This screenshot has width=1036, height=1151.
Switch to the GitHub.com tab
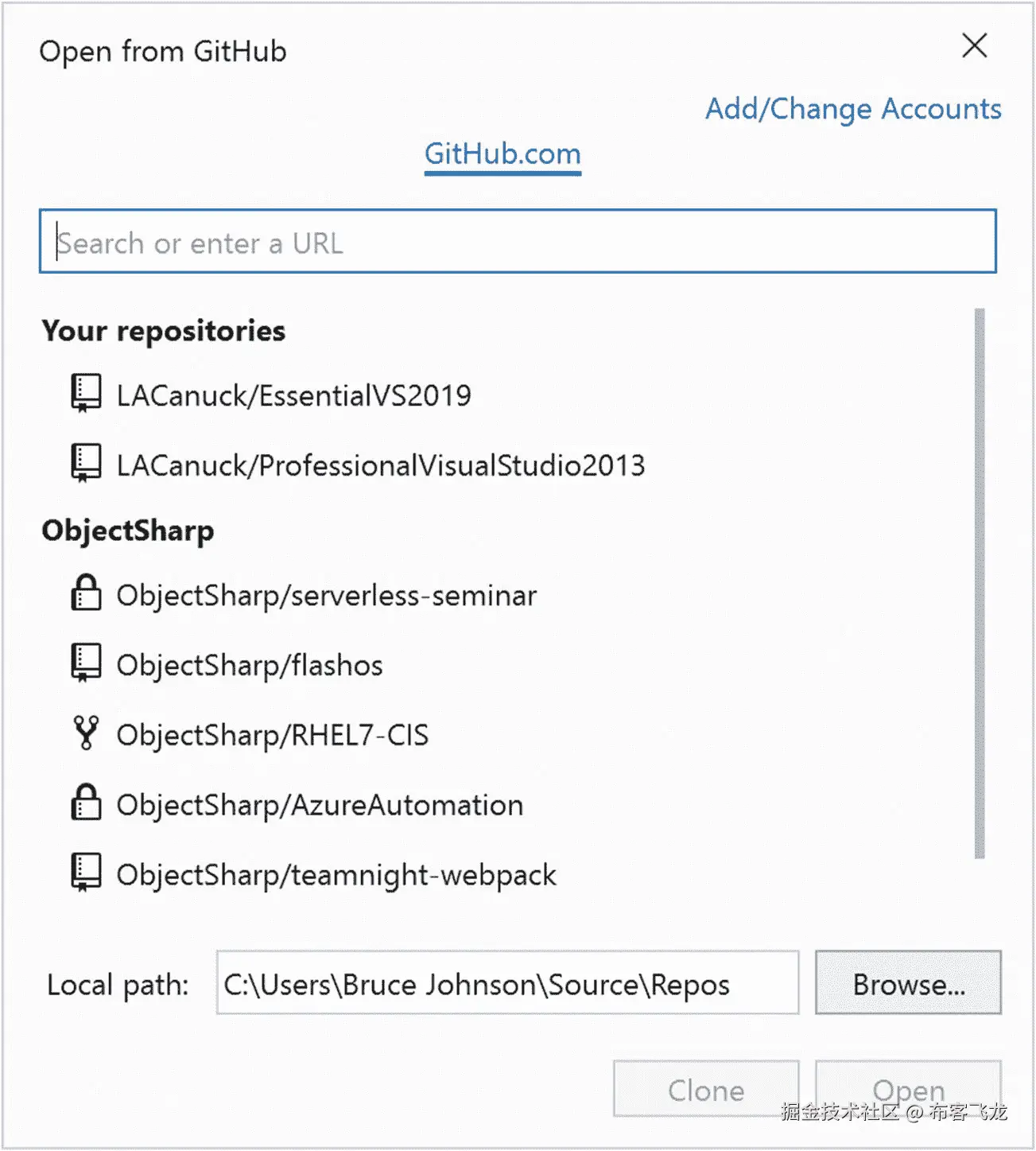point(502,154)
